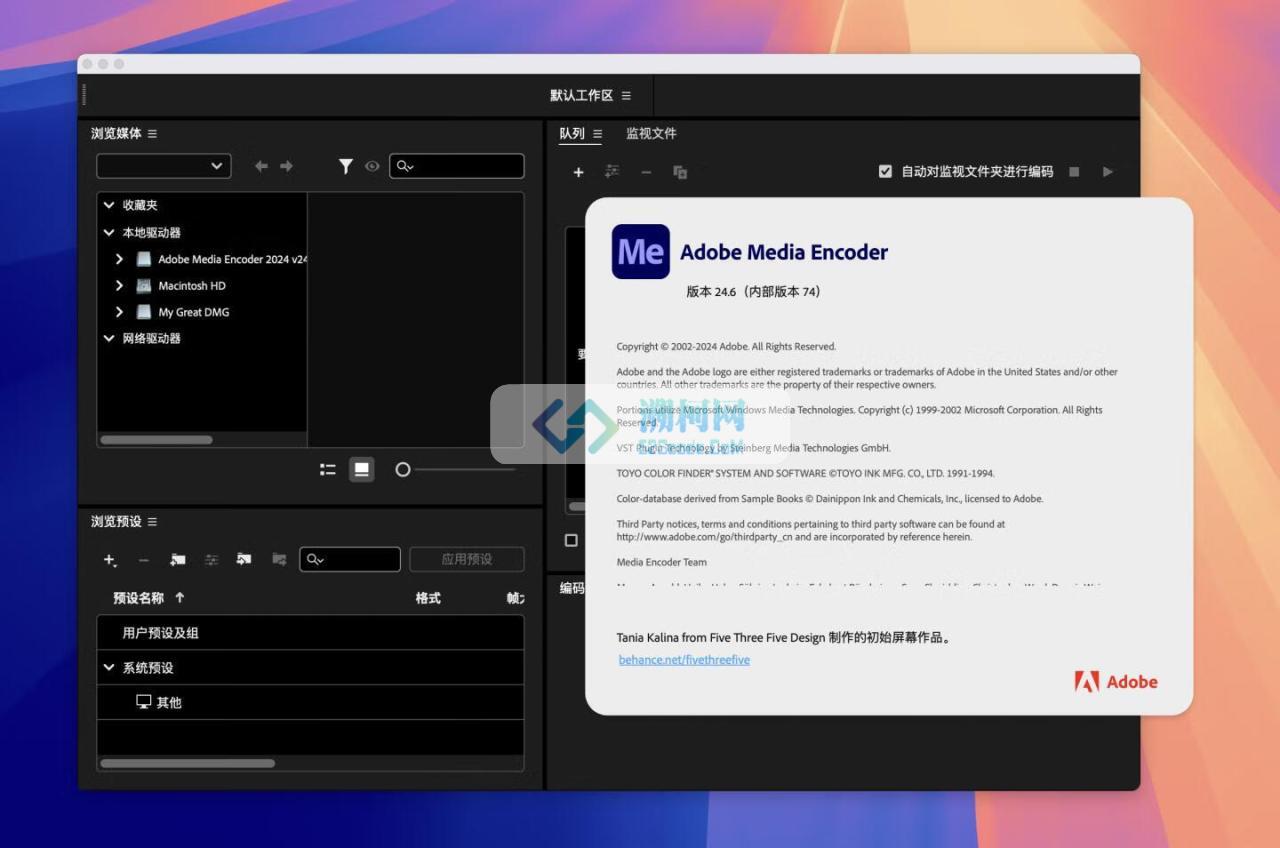Click the remove minus icon in Queue
Image resolution: width=1280 pixels, height=848 pixels.
pos(646,172)
